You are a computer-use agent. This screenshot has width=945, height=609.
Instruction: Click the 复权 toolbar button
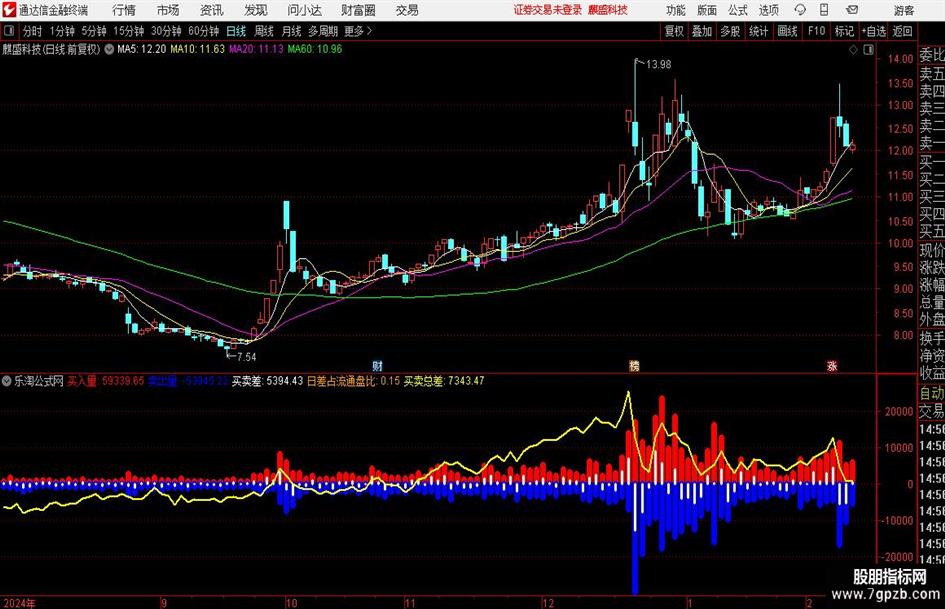(674, 31)
